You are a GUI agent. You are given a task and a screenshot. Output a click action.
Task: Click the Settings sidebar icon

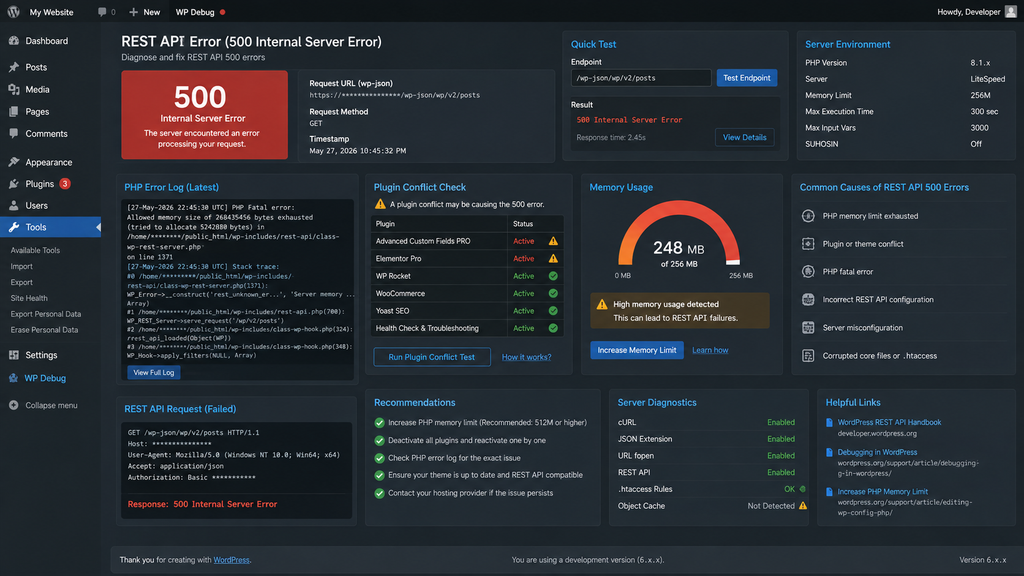(14, 355)
